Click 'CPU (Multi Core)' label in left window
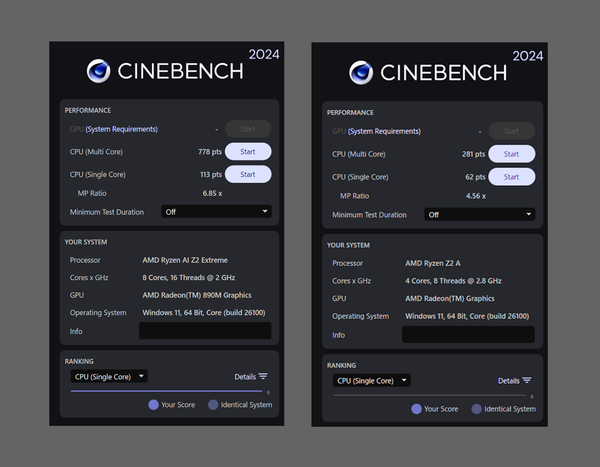The height and width of the screenshot is (467, 600). (x=96, y=152)
